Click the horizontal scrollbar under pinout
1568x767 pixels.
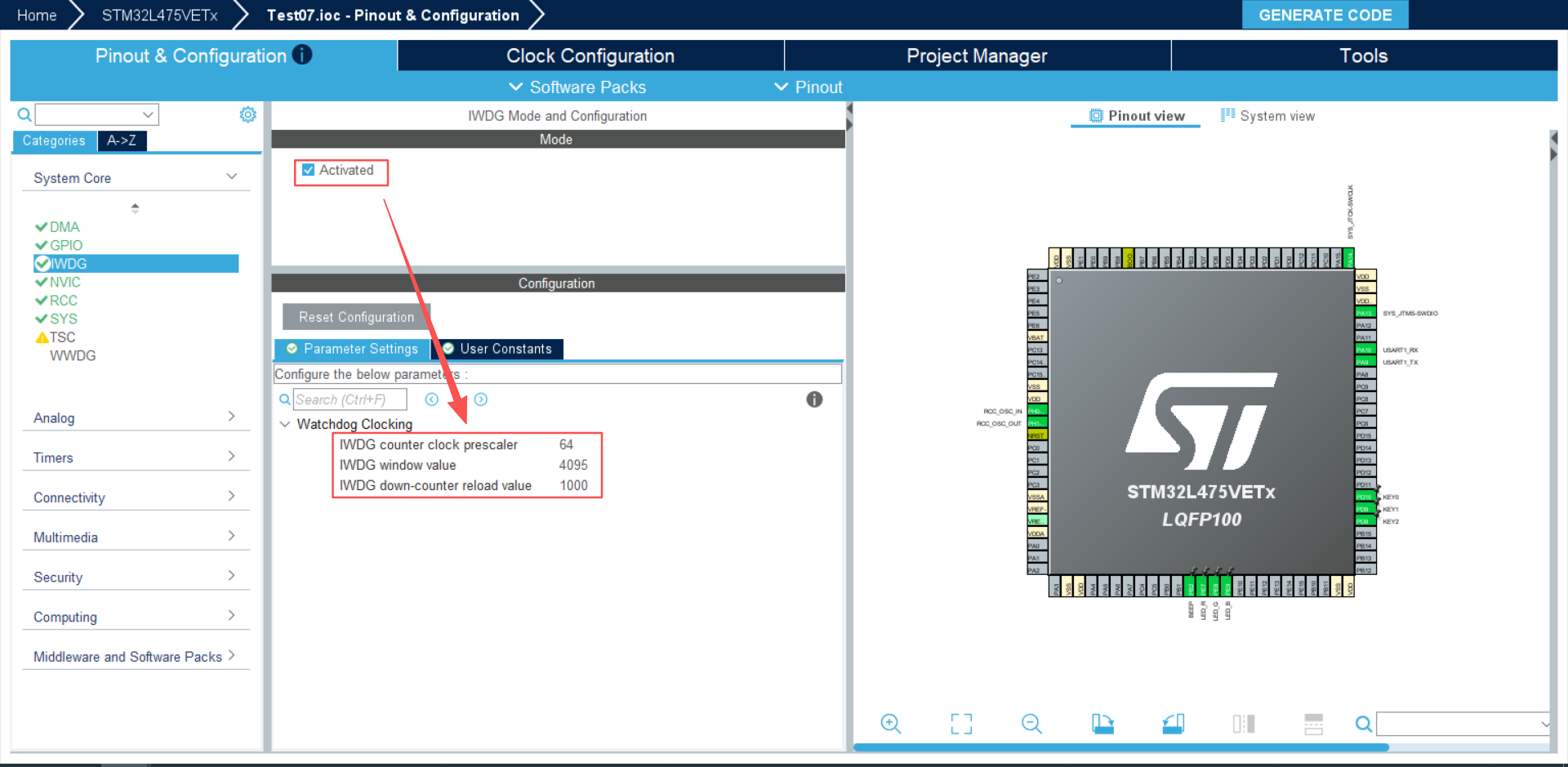click(x=1120, y=747)
